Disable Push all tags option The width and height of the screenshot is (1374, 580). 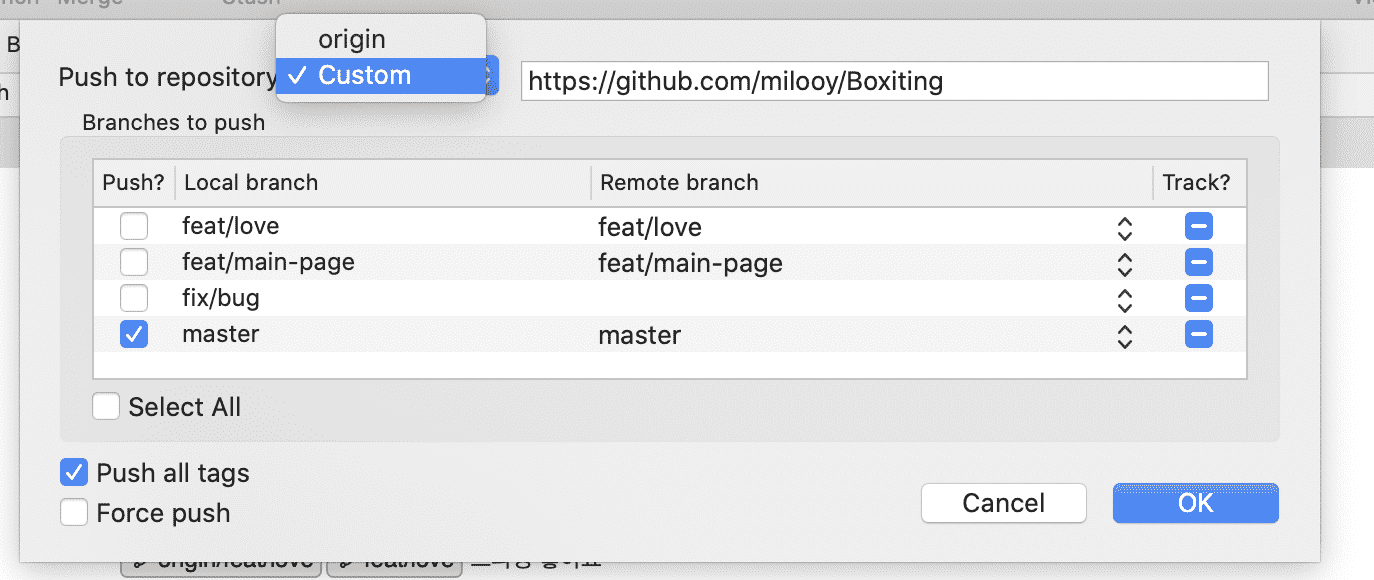click(74, 472)
